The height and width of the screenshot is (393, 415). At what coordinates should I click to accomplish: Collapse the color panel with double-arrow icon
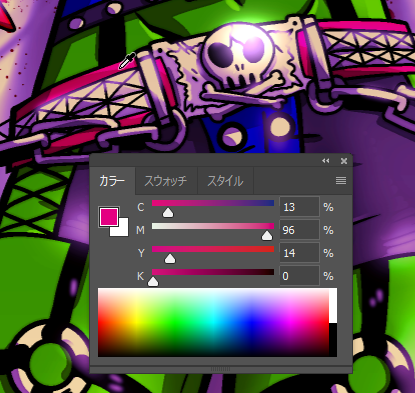(326, 161)
